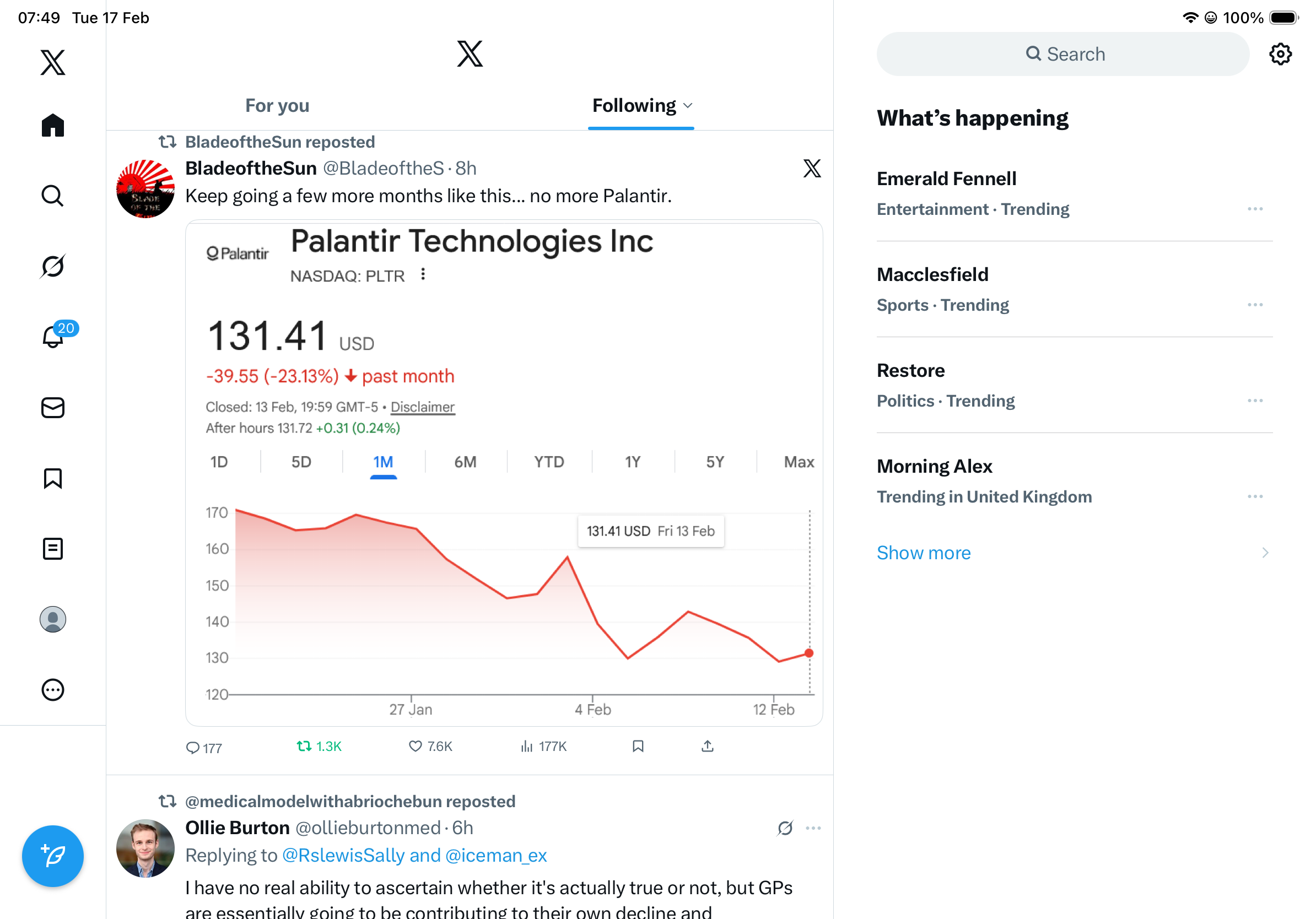Tap the blue compose post button
This screenshot has height=919, width=1316.
point(53,856)
